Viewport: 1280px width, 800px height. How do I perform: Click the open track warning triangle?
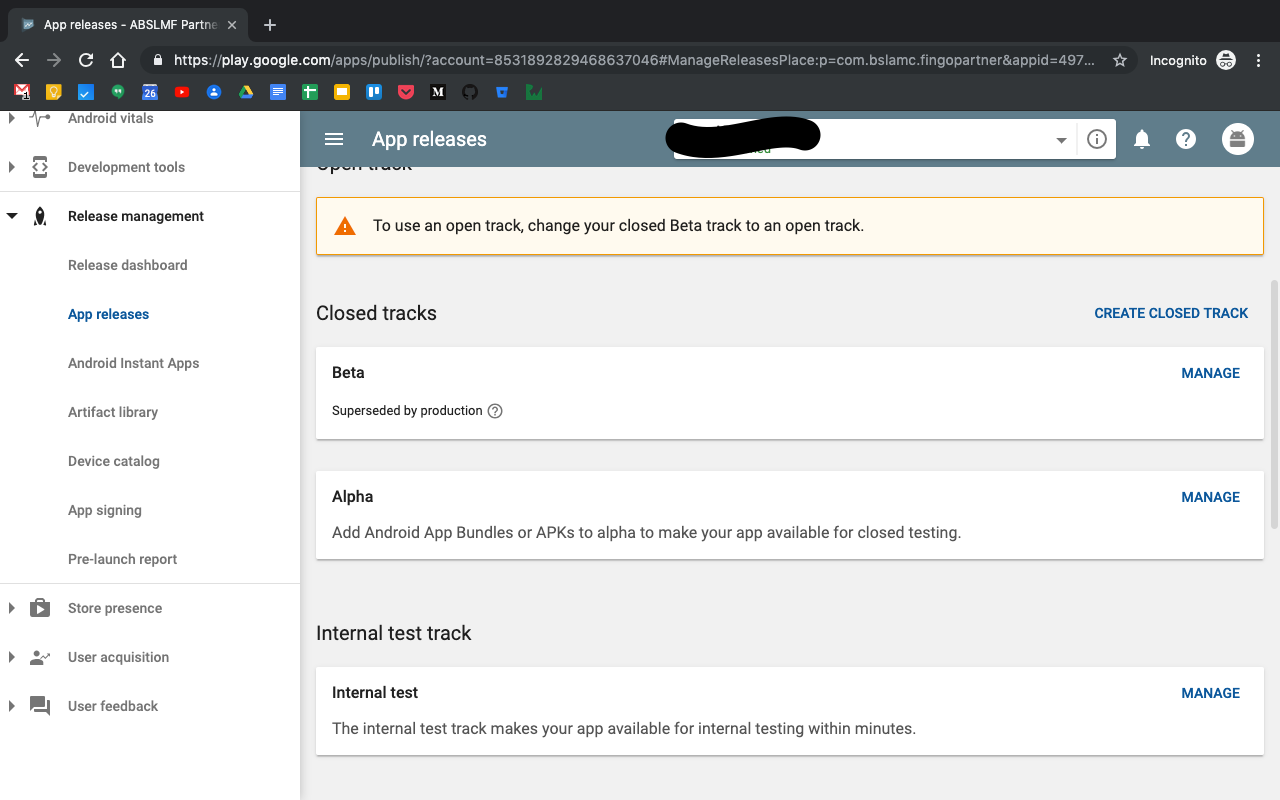coord(345,226)
